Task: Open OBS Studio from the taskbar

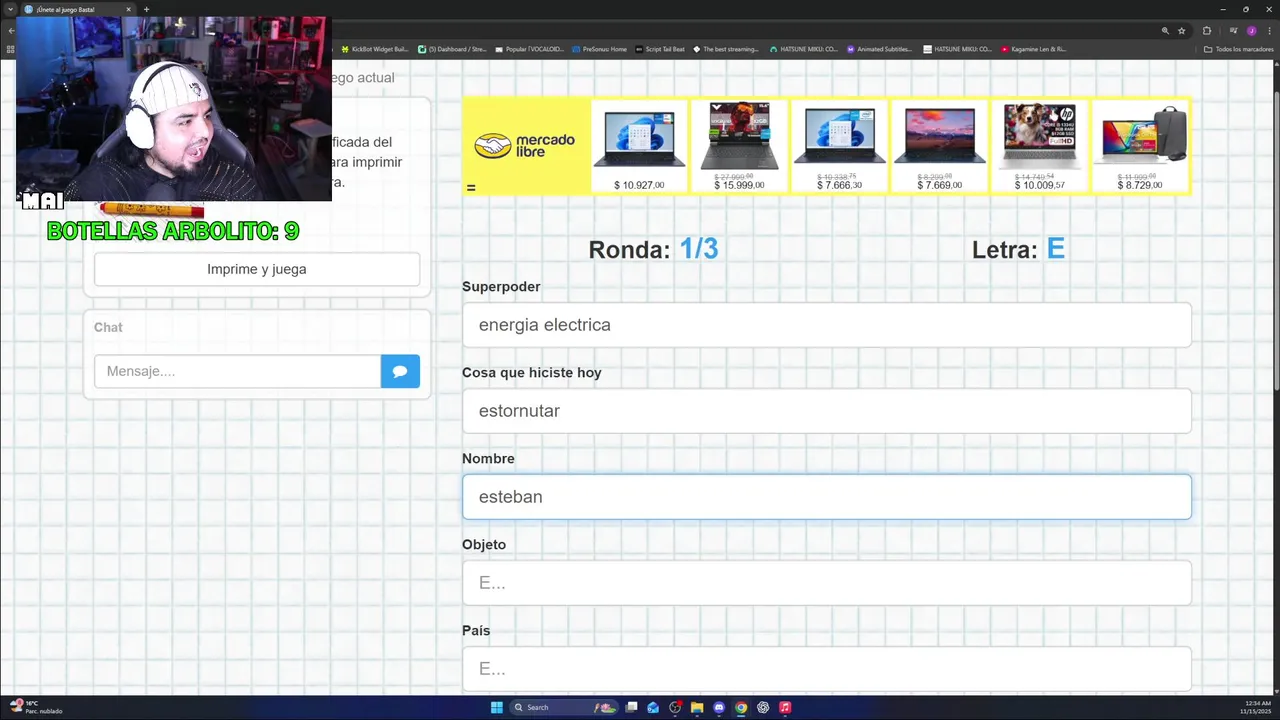Action: 675,707
